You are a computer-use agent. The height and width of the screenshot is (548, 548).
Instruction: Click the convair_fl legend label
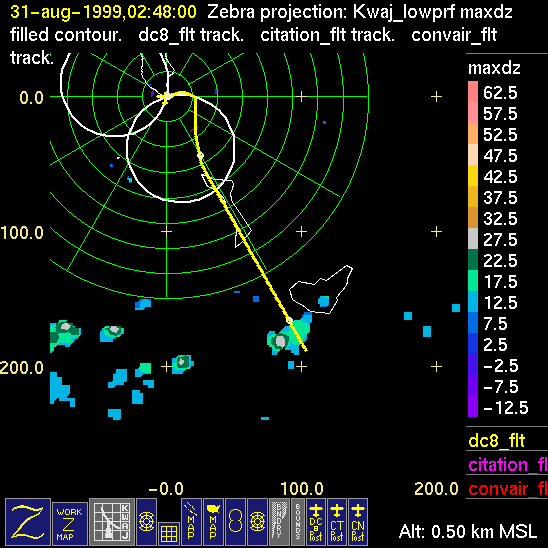click(x=508, y=489)
